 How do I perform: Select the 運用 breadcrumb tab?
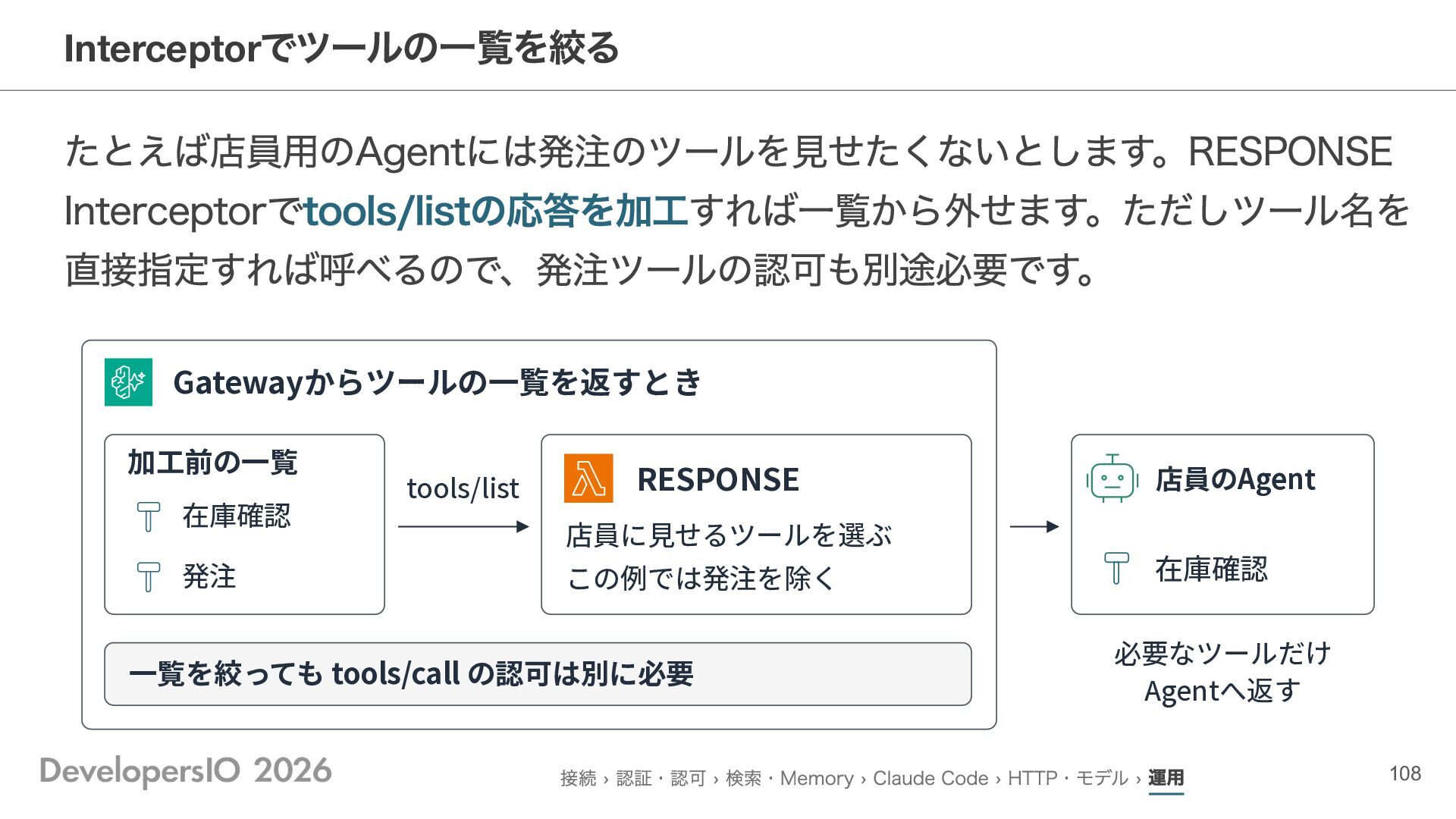click(x=1166, y=778)
